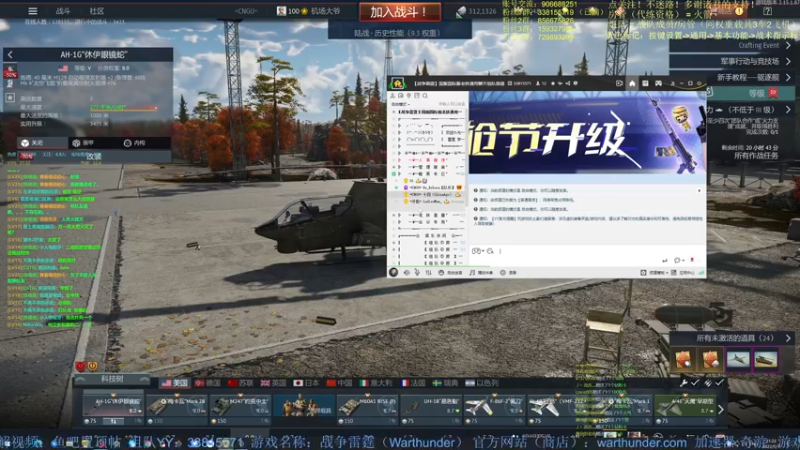The width and height of the screenshot is (800, 450).
Task: Click the red 加入战斗 join battle button
Action: tap(400, 12)
